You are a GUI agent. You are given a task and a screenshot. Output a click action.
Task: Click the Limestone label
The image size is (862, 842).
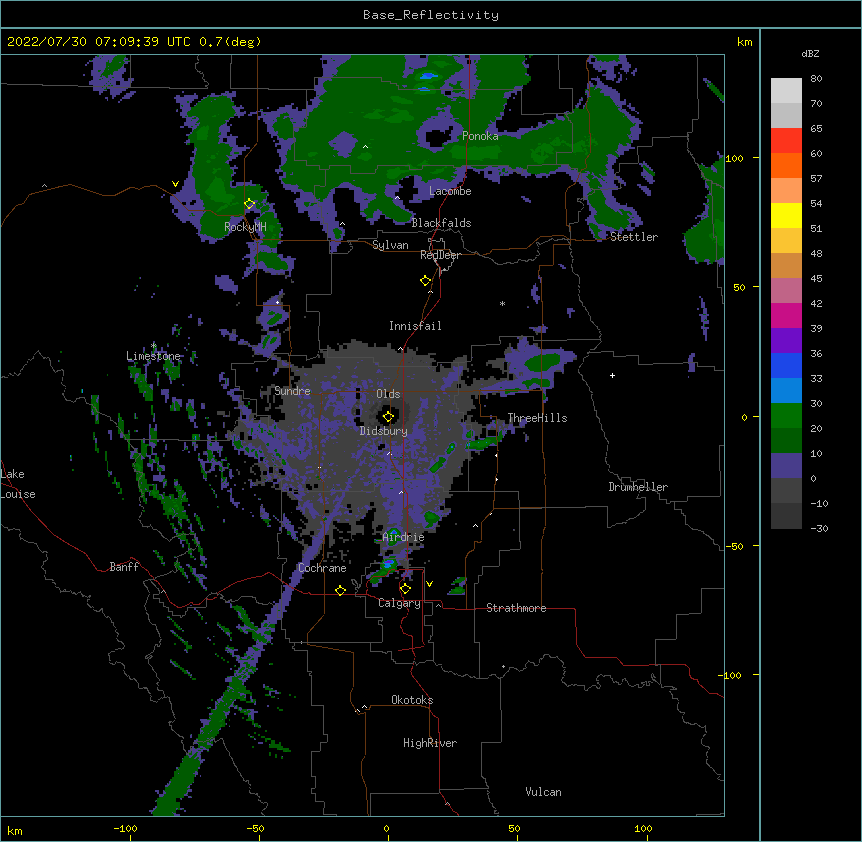tap(153, 356)
